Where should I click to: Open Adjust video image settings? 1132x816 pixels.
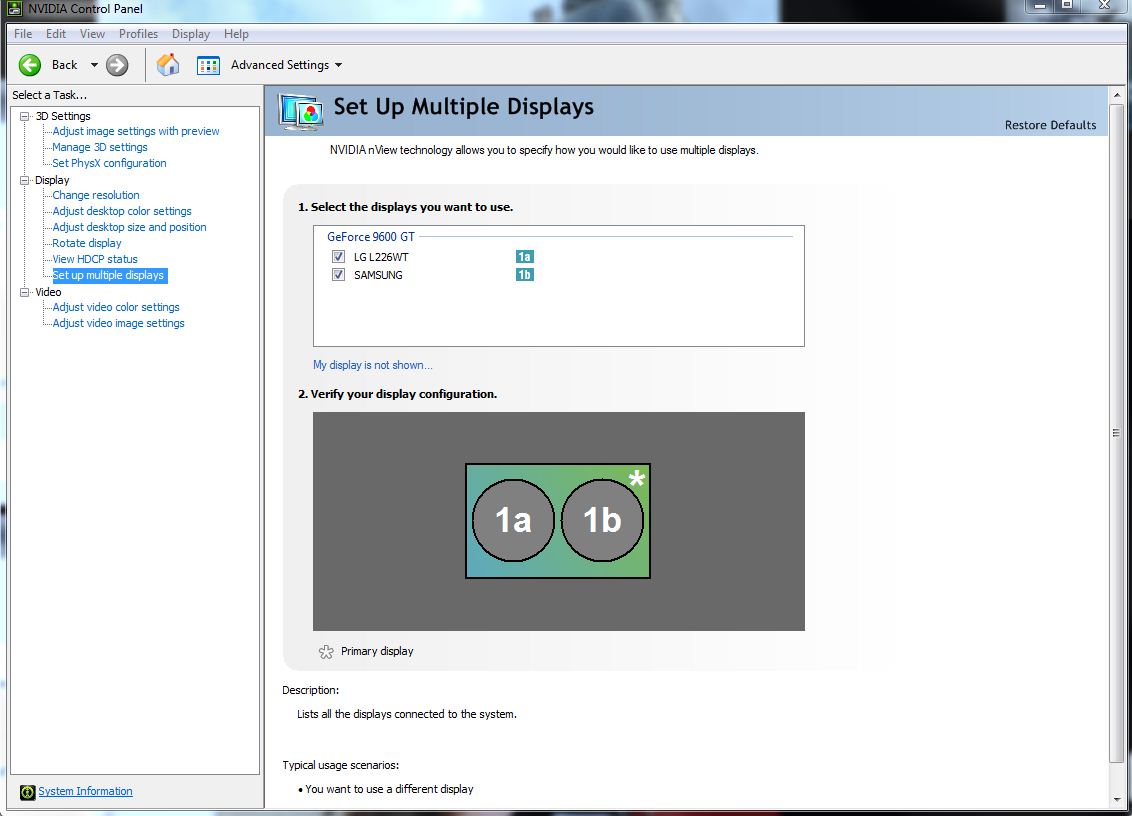point(118,324)
